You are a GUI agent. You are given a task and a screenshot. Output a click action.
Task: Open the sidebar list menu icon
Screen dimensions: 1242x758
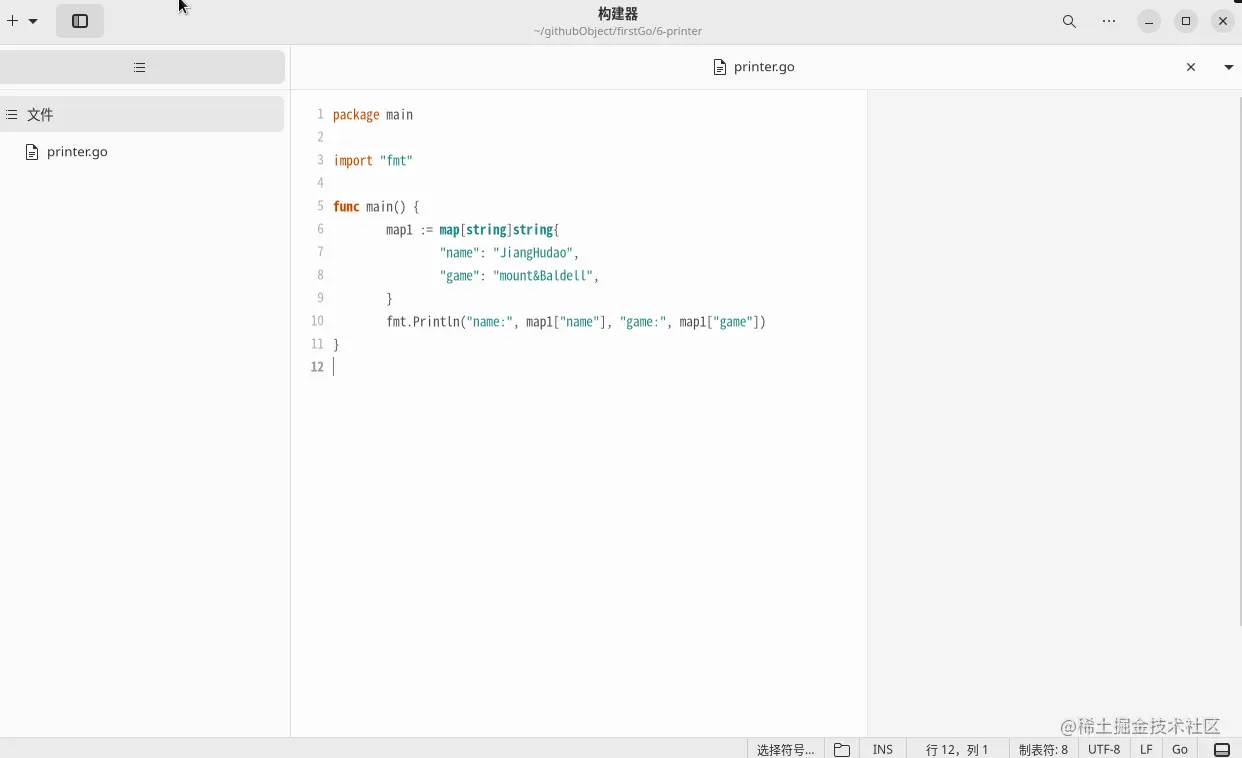[140, 67]
